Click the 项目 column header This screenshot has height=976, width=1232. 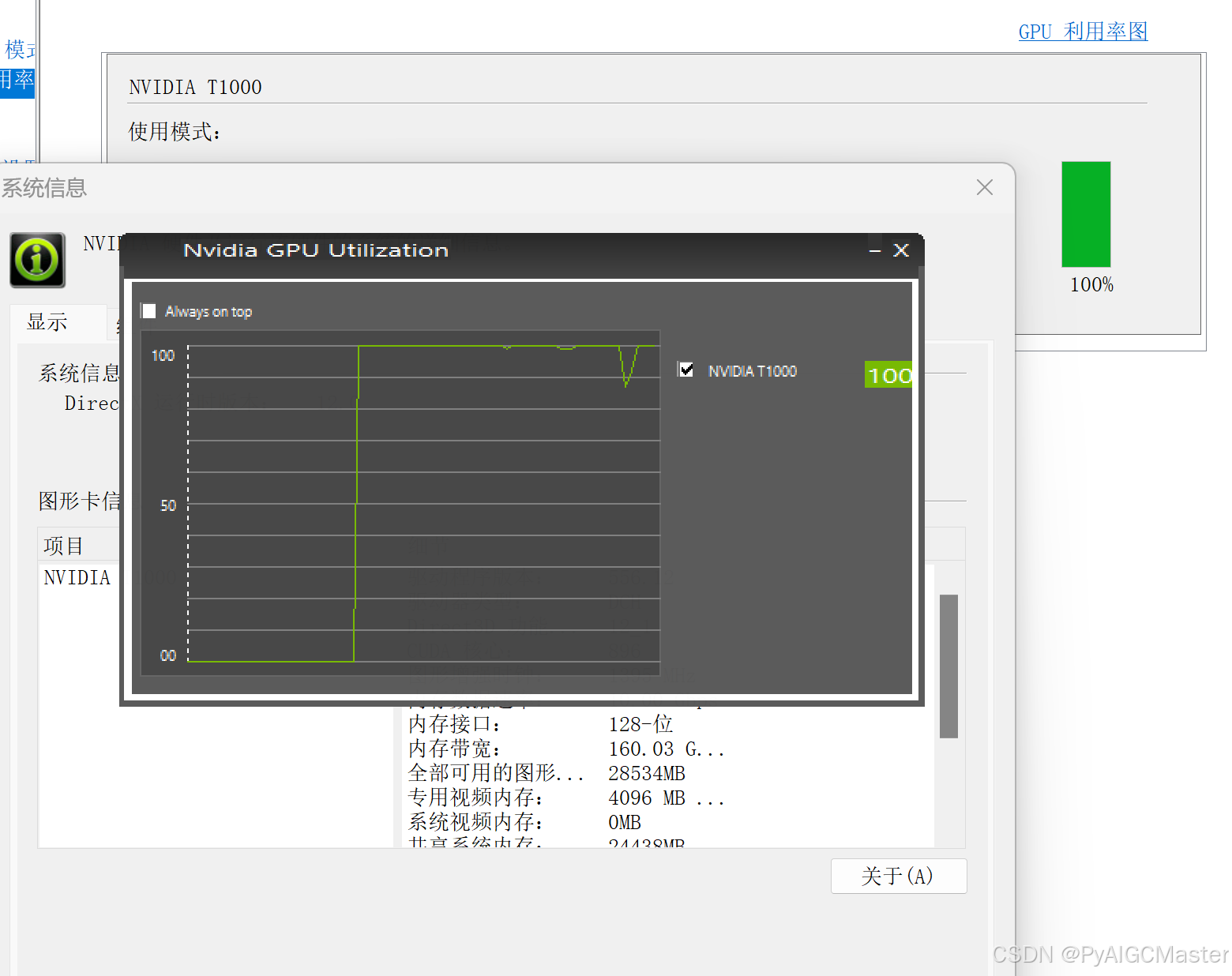[79, 546]
